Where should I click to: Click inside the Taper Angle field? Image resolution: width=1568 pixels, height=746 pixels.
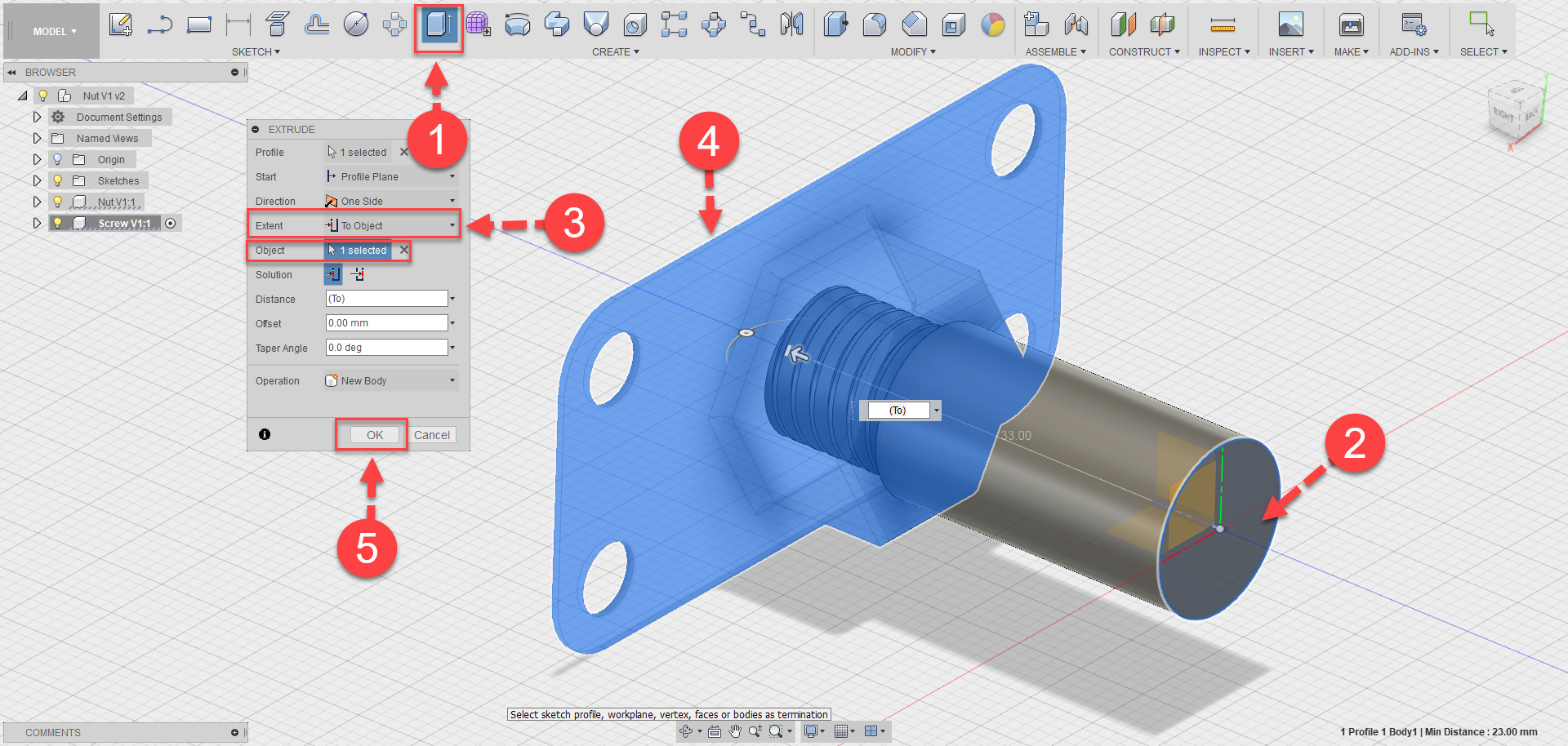pos(386,347)
